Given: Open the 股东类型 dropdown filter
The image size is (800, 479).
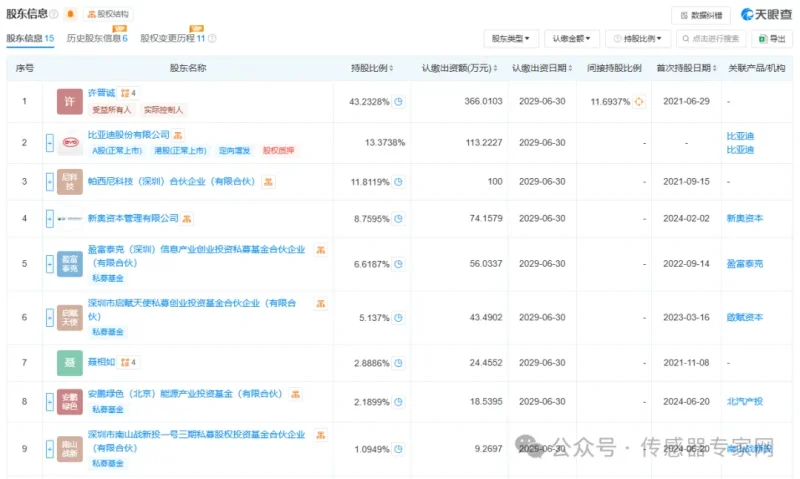Looking at the screenshot, I should (511, 39).
